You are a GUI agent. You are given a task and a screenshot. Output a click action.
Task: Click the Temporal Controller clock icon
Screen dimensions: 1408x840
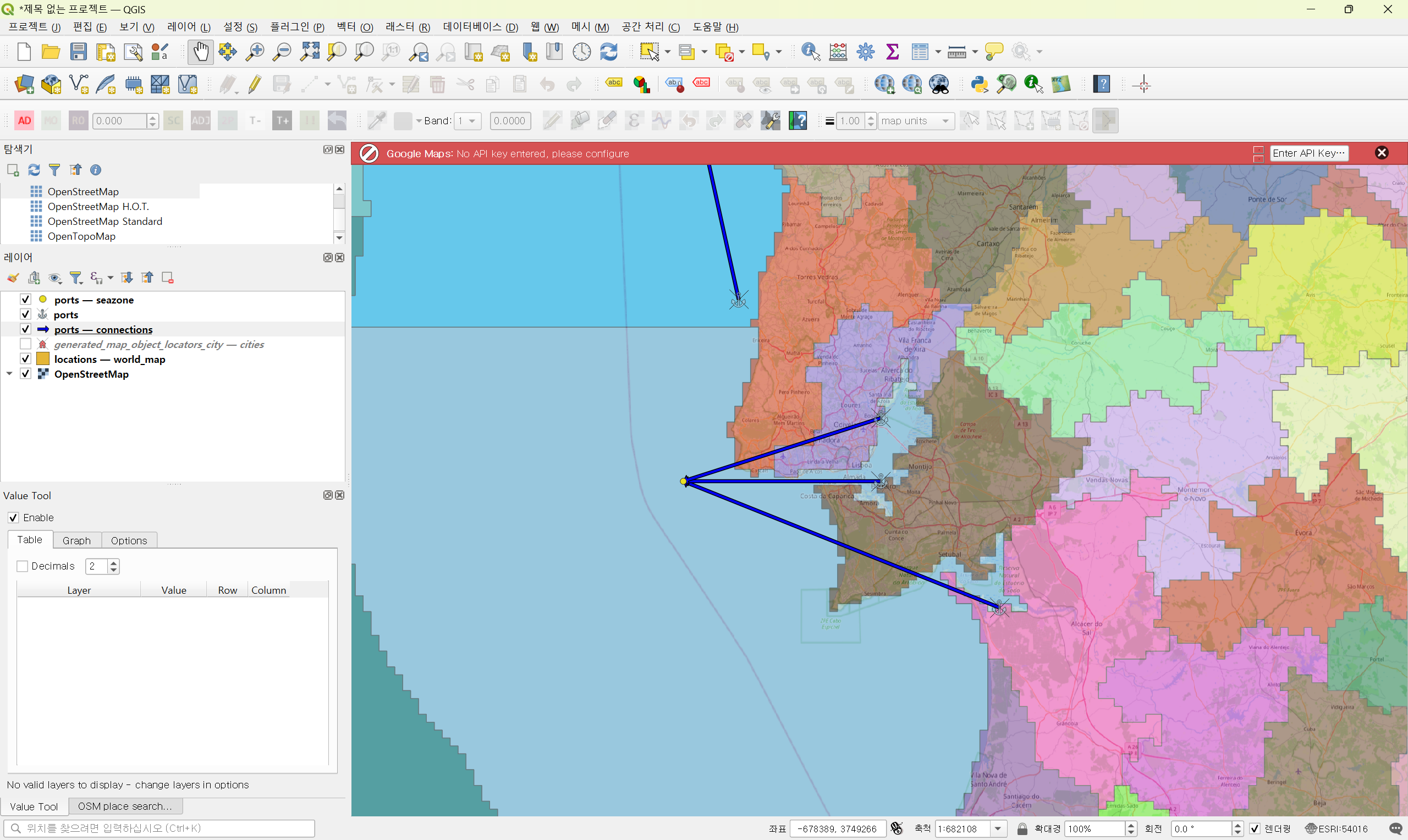pyautogui.click(x=581, y=52)
